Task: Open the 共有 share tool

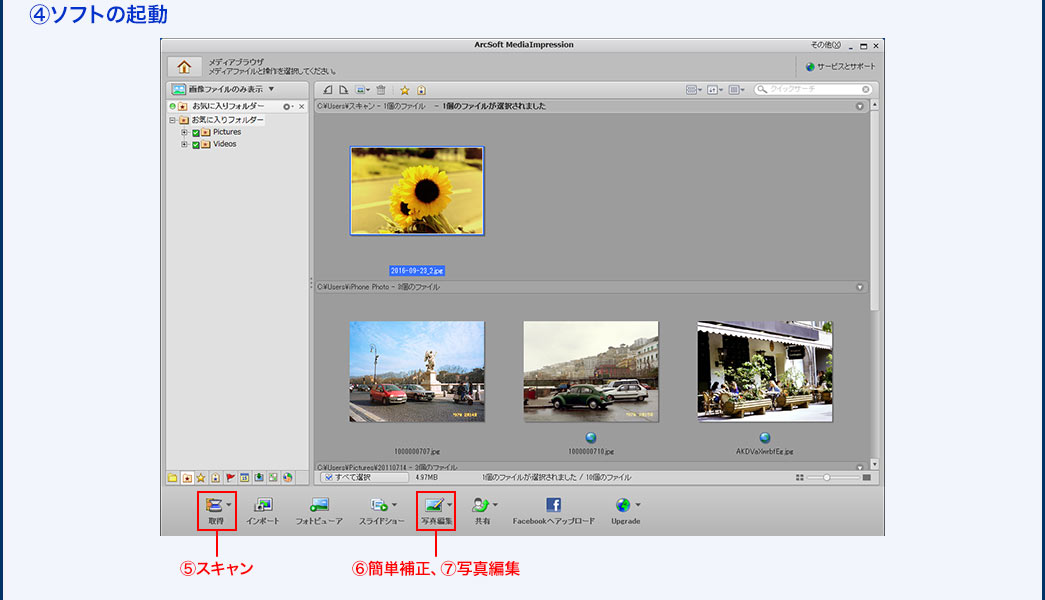Action: click(483, 511)
